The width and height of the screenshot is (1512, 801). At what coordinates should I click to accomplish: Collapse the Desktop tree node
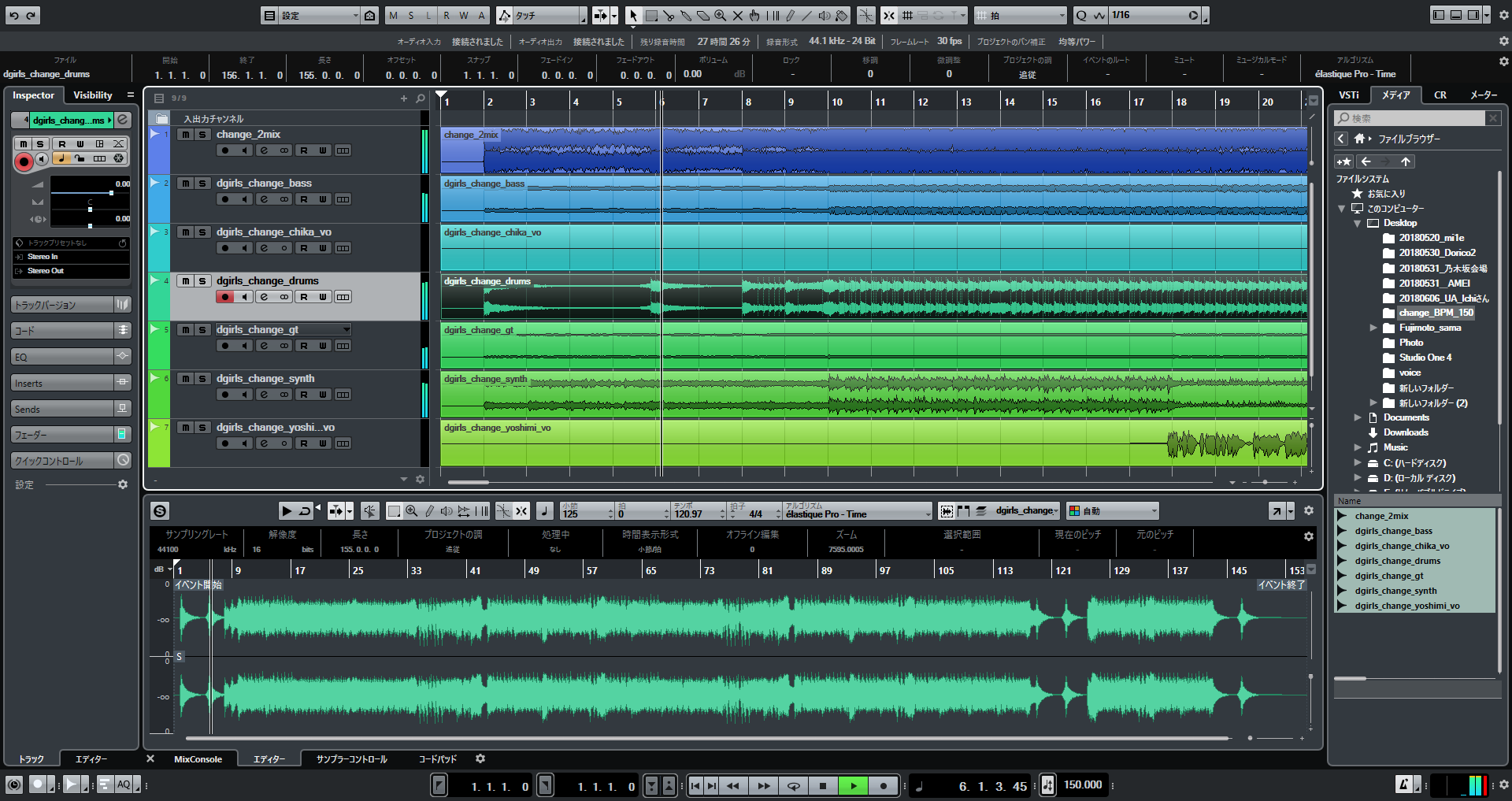pos(1358,223)
